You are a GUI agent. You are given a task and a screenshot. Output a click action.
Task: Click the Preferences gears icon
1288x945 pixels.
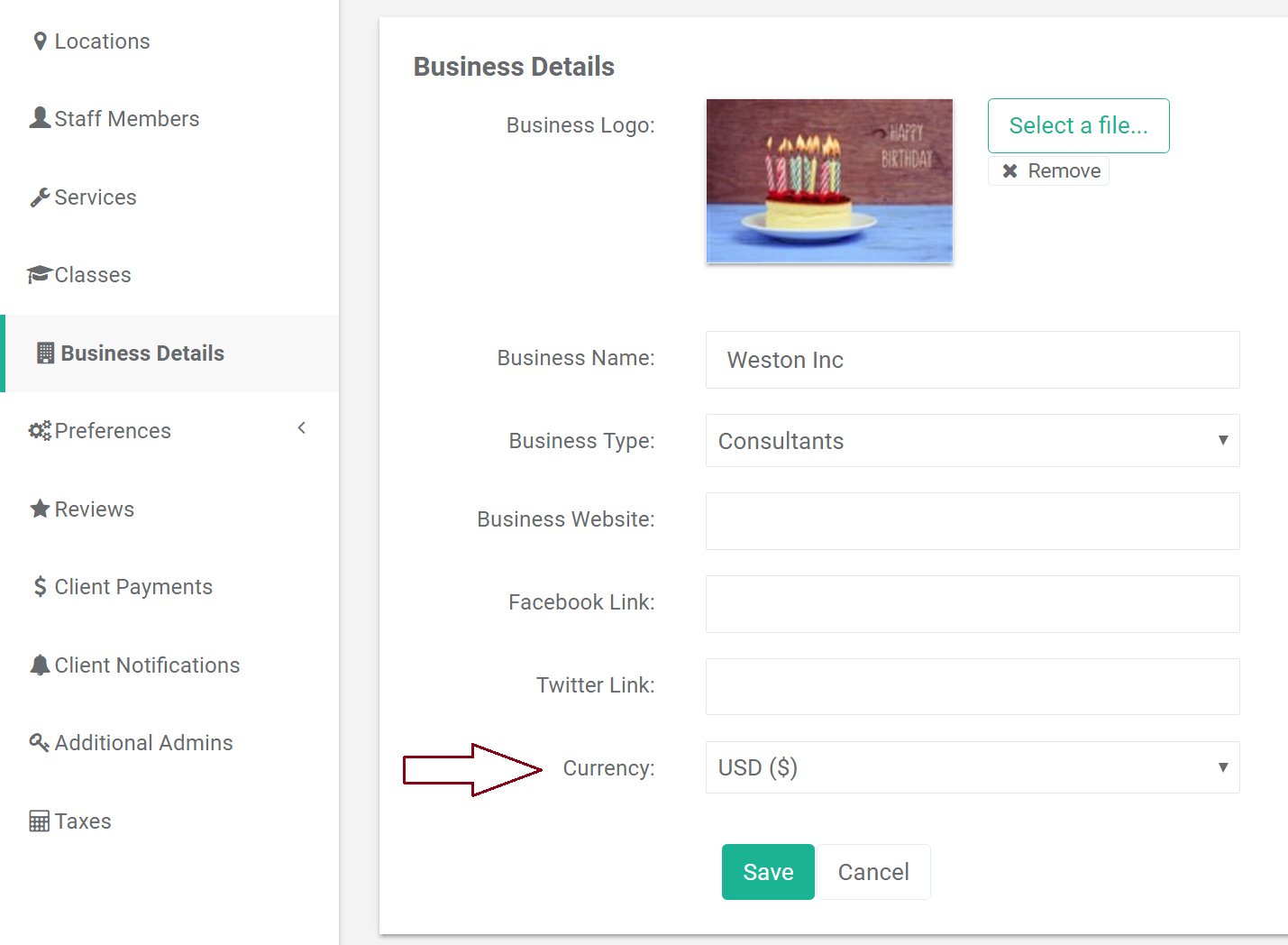click(x=40, y=431)
